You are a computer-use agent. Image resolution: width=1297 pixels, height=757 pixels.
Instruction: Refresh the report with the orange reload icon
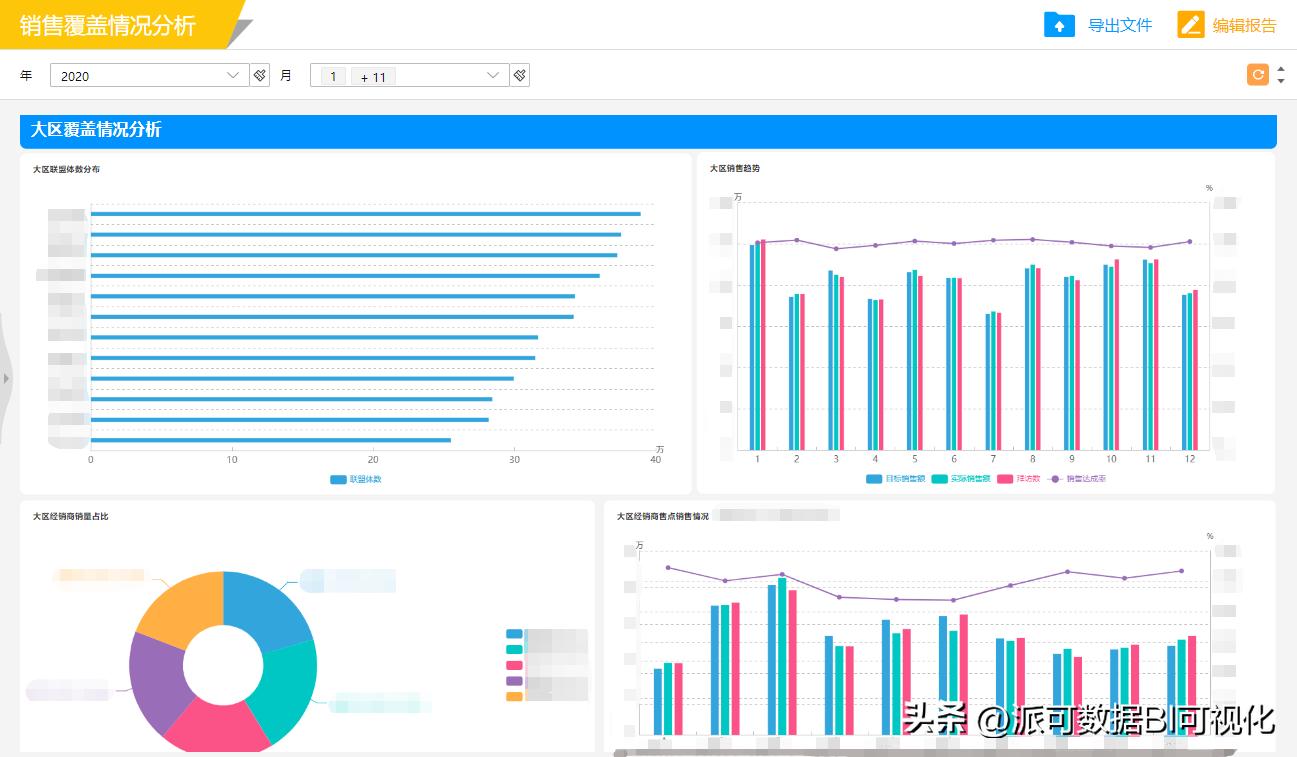coord(1258,74)
